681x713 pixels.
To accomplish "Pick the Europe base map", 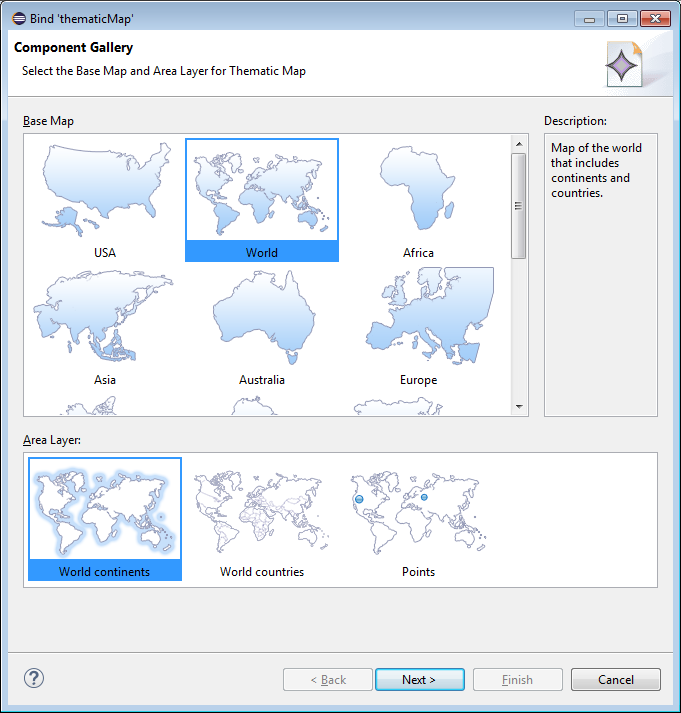I will [418, 327].
